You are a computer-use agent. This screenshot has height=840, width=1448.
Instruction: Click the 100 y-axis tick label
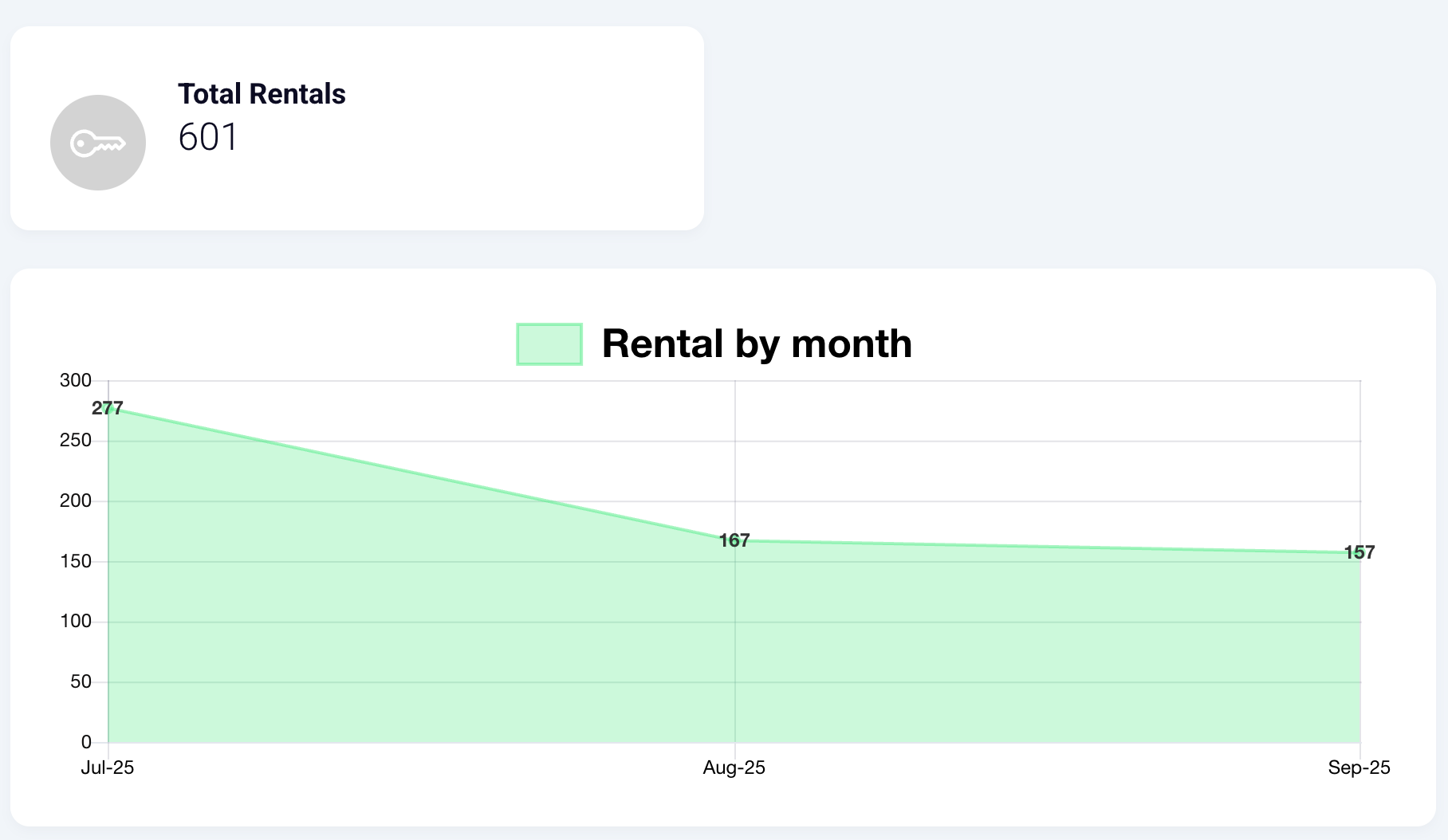(76, 621)
